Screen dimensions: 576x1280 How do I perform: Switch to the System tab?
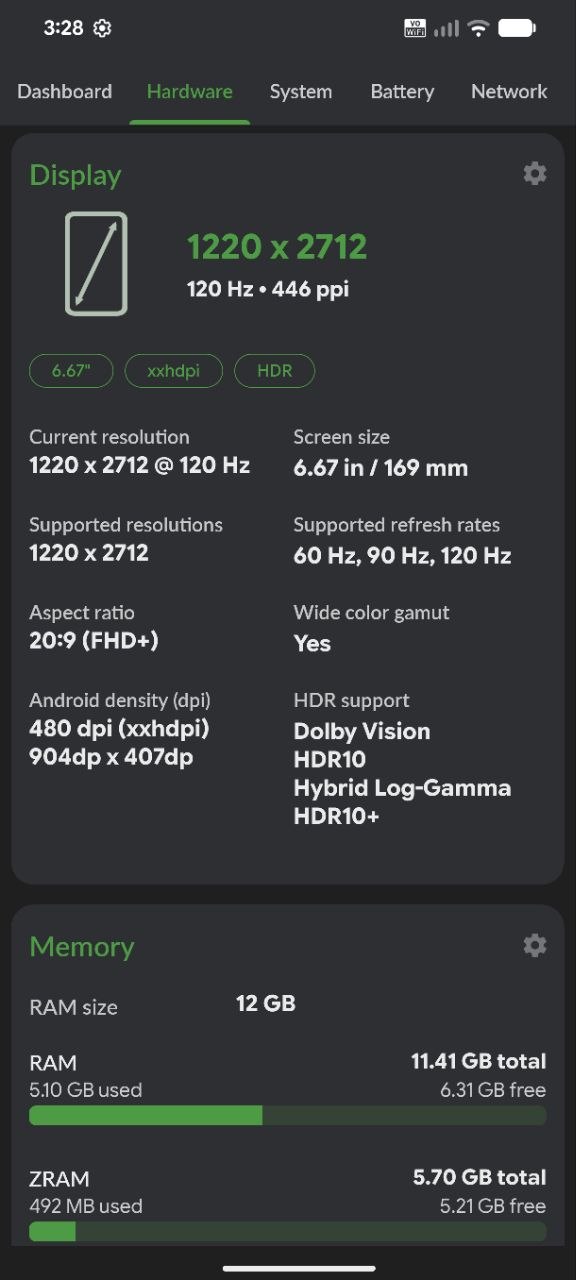coord(301,91)
